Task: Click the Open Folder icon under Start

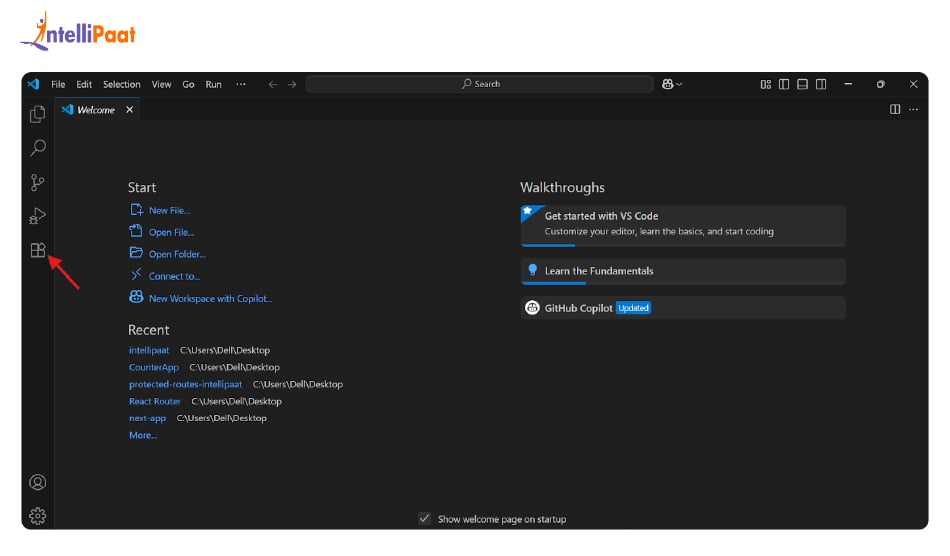Action: point(136,253)
